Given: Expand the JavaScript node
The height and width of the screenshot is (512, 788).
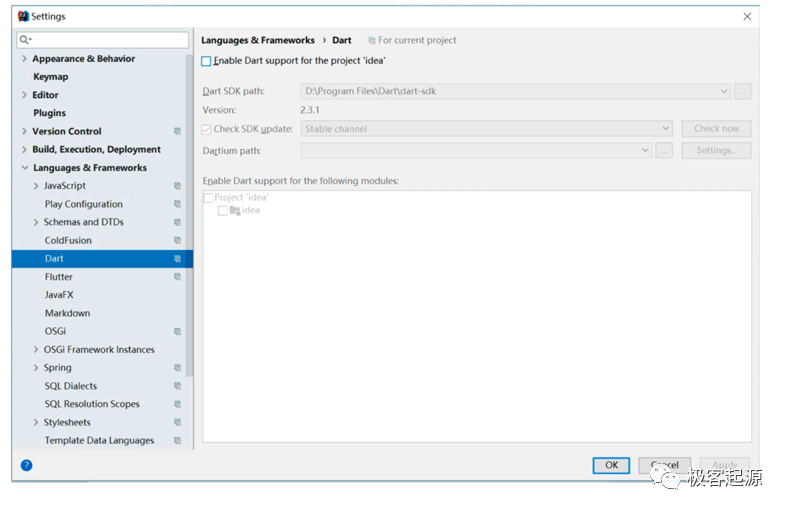Looking at the screenshot, I should click(36, 186).
